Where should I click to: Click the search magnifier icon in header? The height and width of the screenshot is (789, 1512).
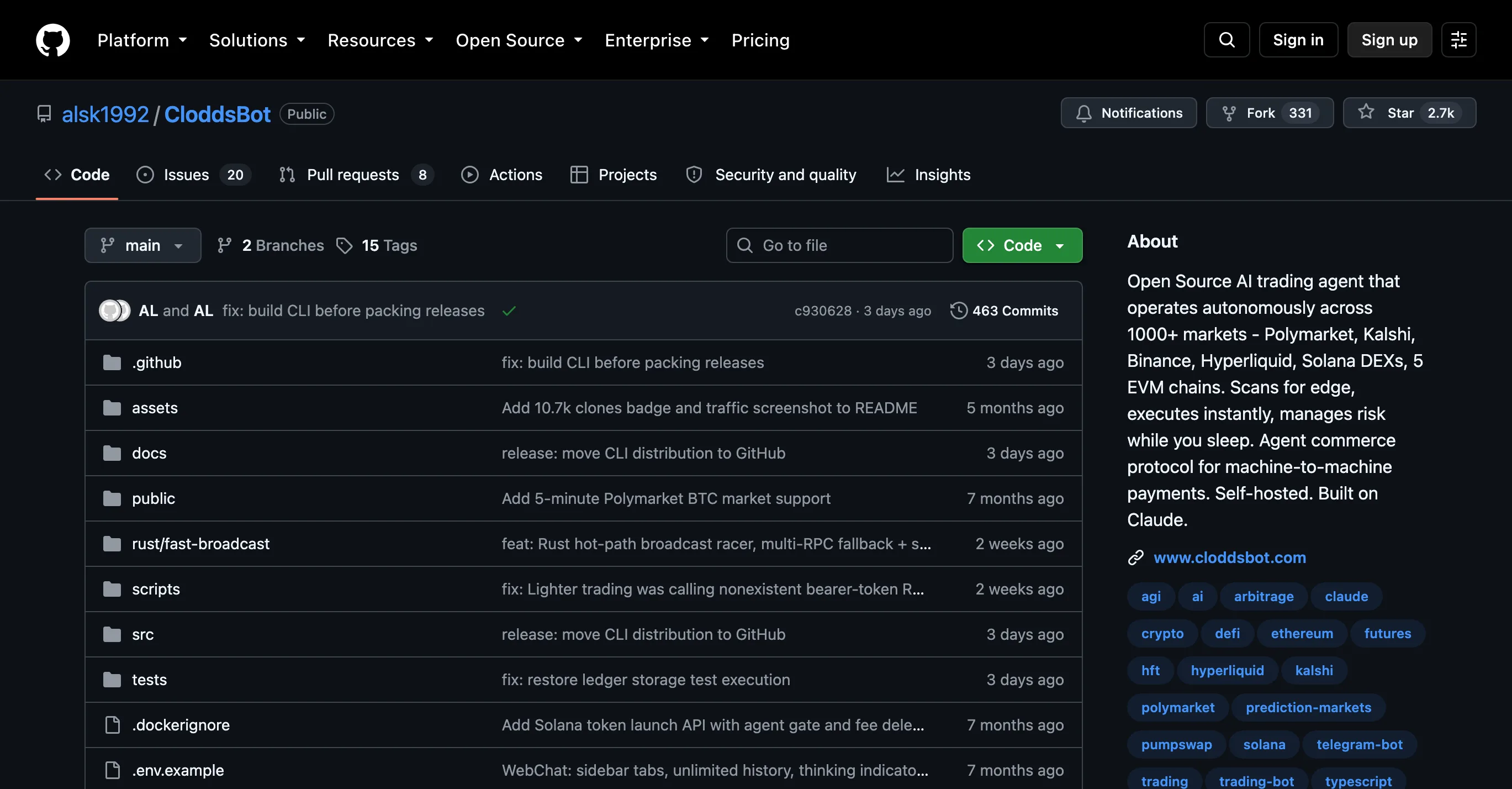point(1226,40)
